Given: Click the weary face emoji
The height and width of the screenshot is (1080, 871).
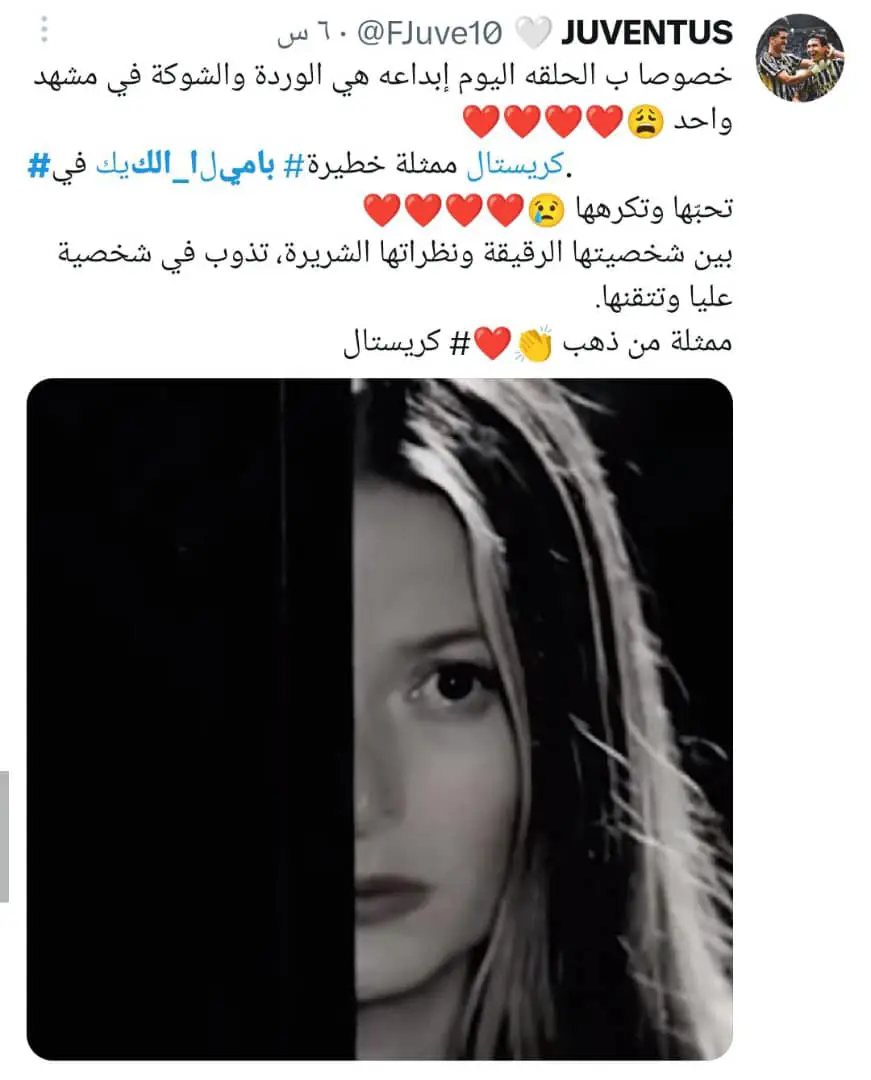Looking at the screenshot, I should 645,122.
